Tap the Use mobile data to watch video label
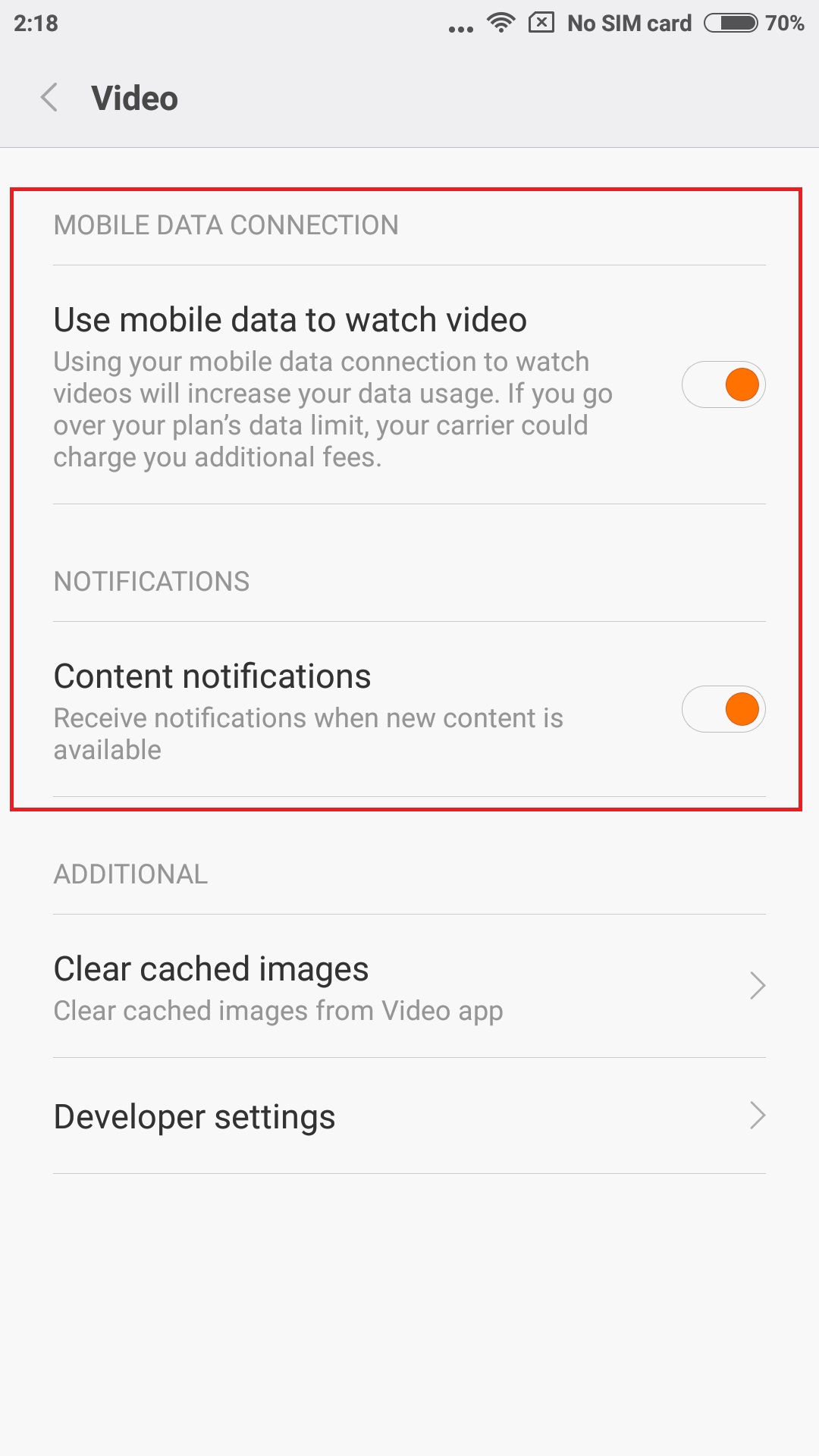The image size is (819, 1456). point(290,320)
